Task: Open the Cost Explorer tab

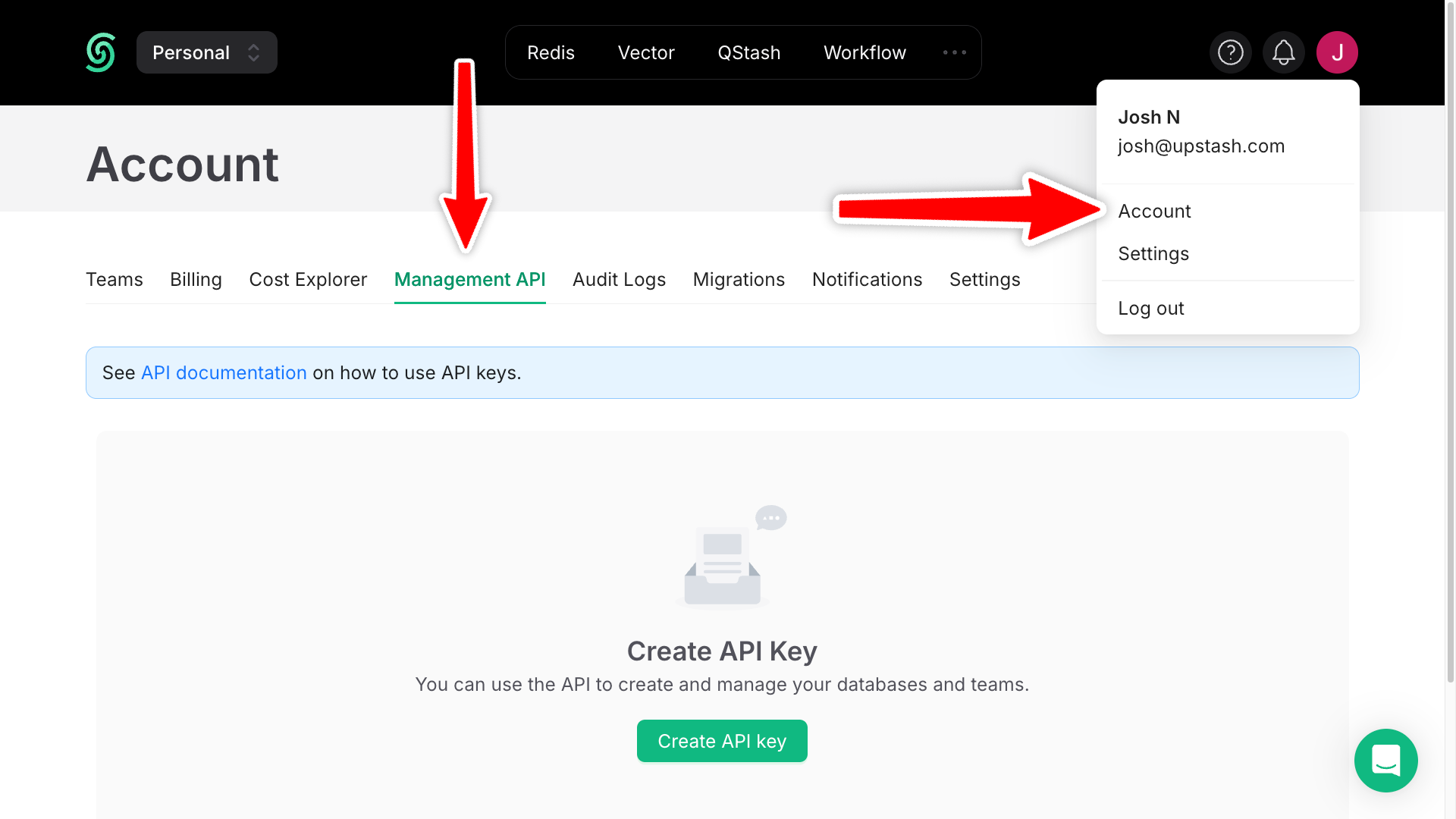Action: point(308,280)
